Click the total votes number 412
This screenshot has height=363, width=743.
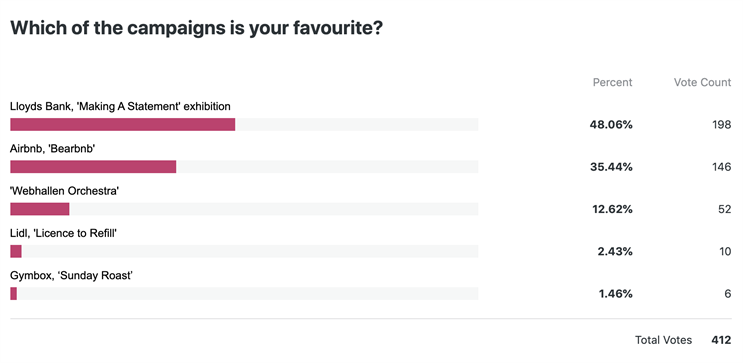721,340
